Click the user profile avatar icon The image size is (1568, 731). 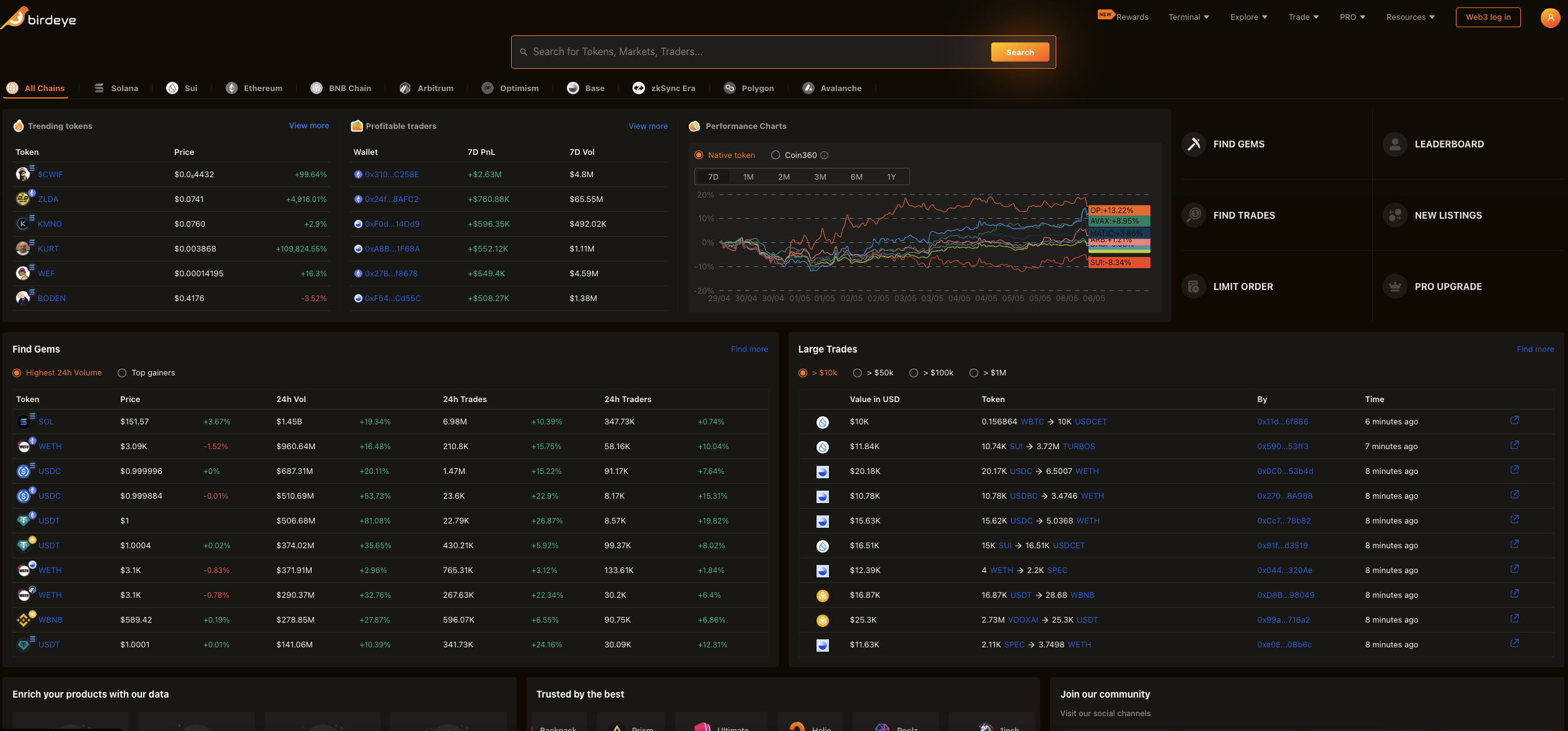1550,17
